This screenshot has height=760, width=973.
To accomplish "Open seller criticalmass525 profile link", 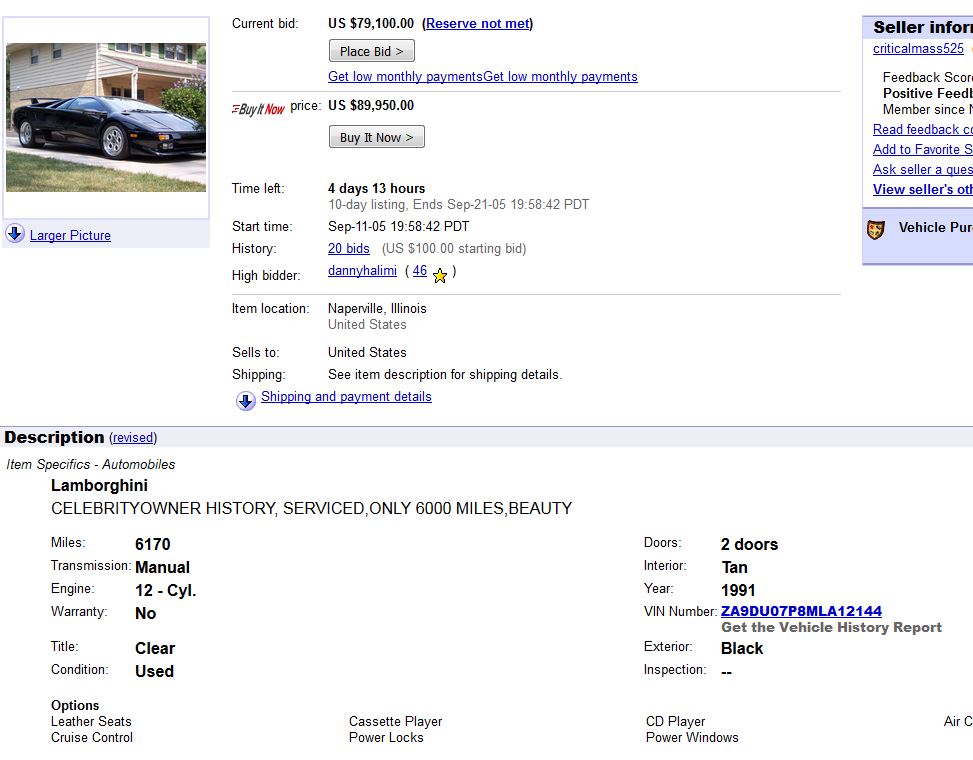I will [918, 49].
